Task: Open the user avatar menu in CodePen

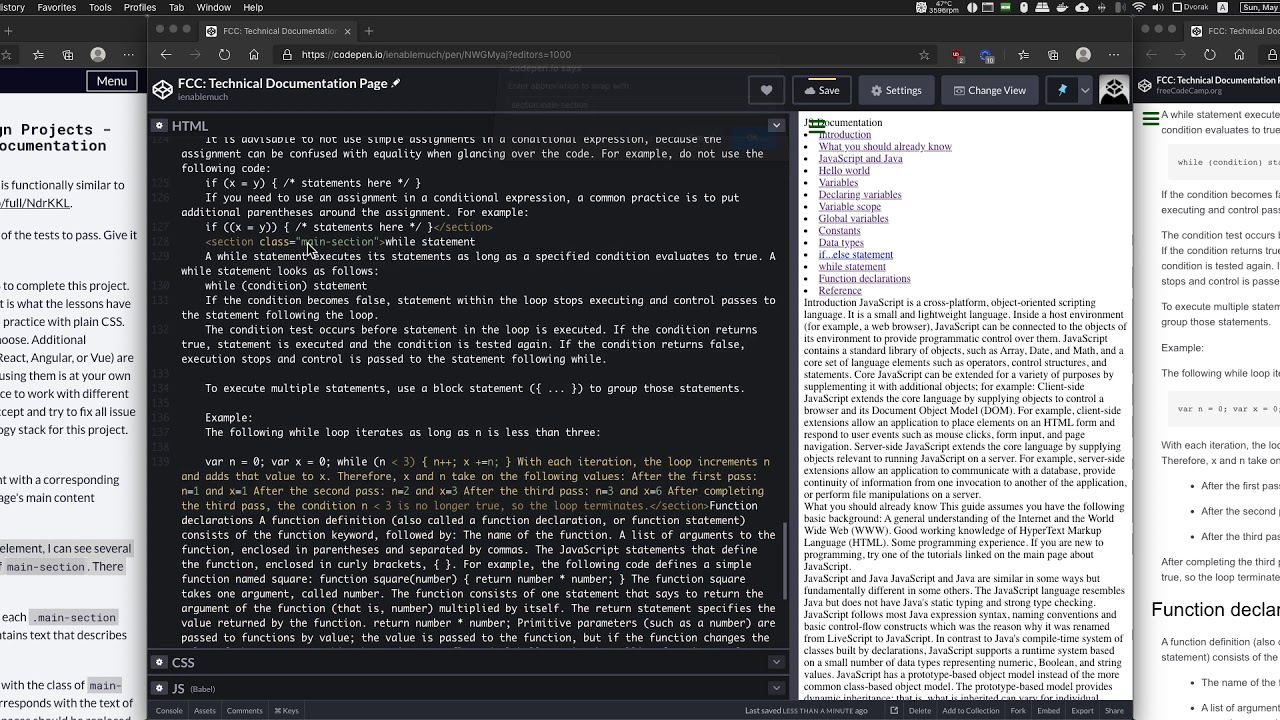Action: tap(1114, 90)
